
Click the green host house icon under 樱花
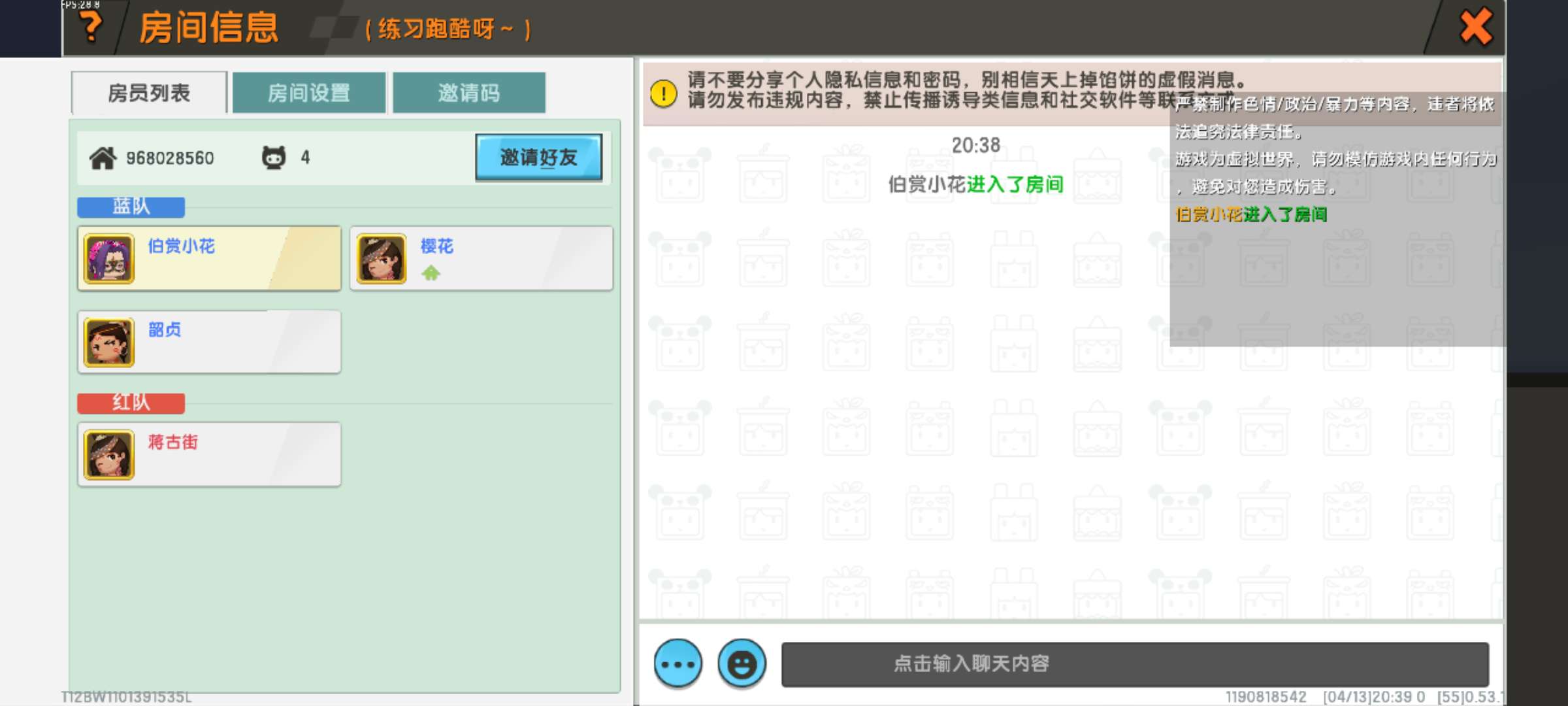(431, 273)
